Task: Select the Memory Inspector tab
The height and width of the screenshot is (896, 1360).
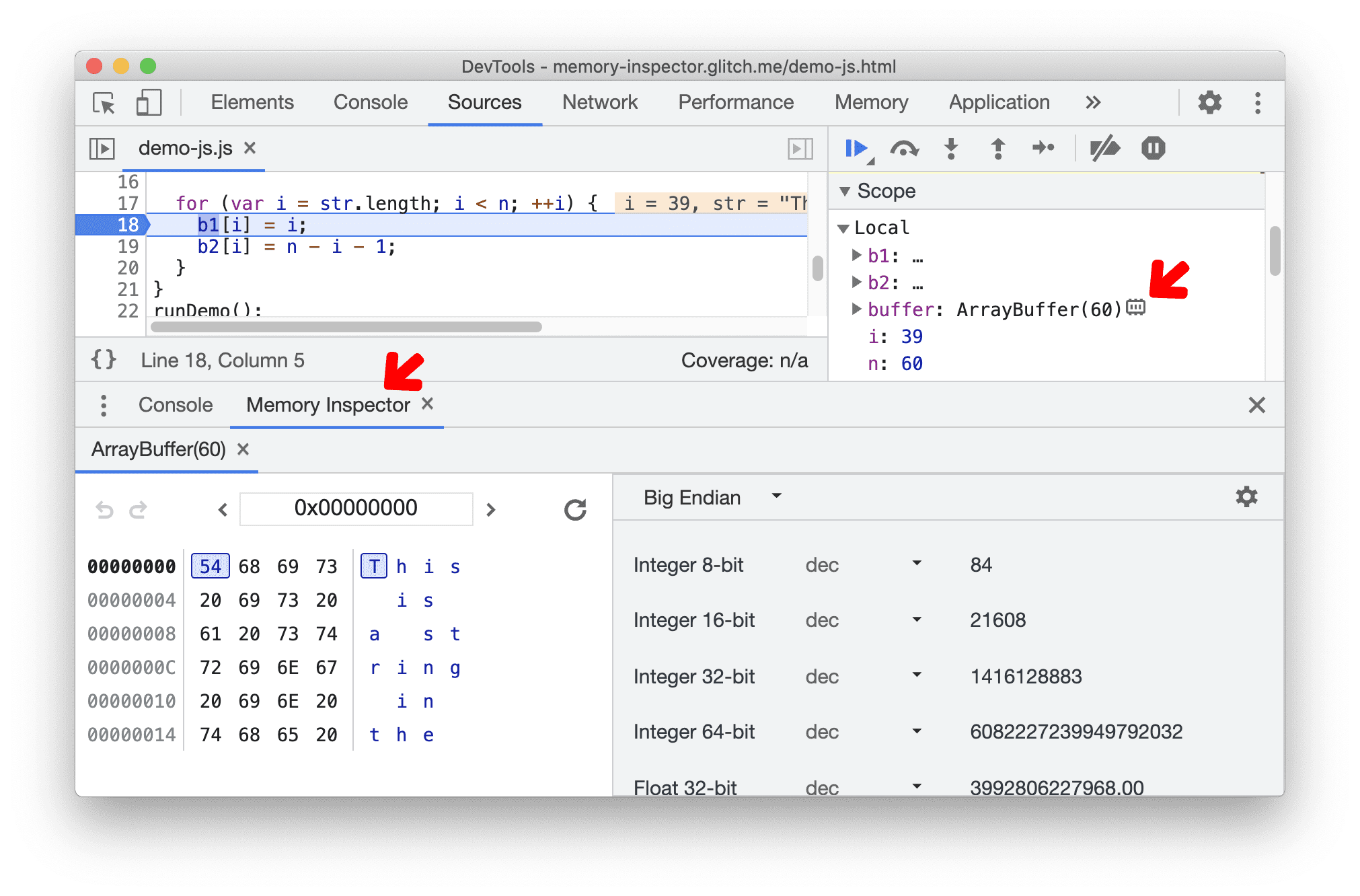Action: tap(327, 405)
